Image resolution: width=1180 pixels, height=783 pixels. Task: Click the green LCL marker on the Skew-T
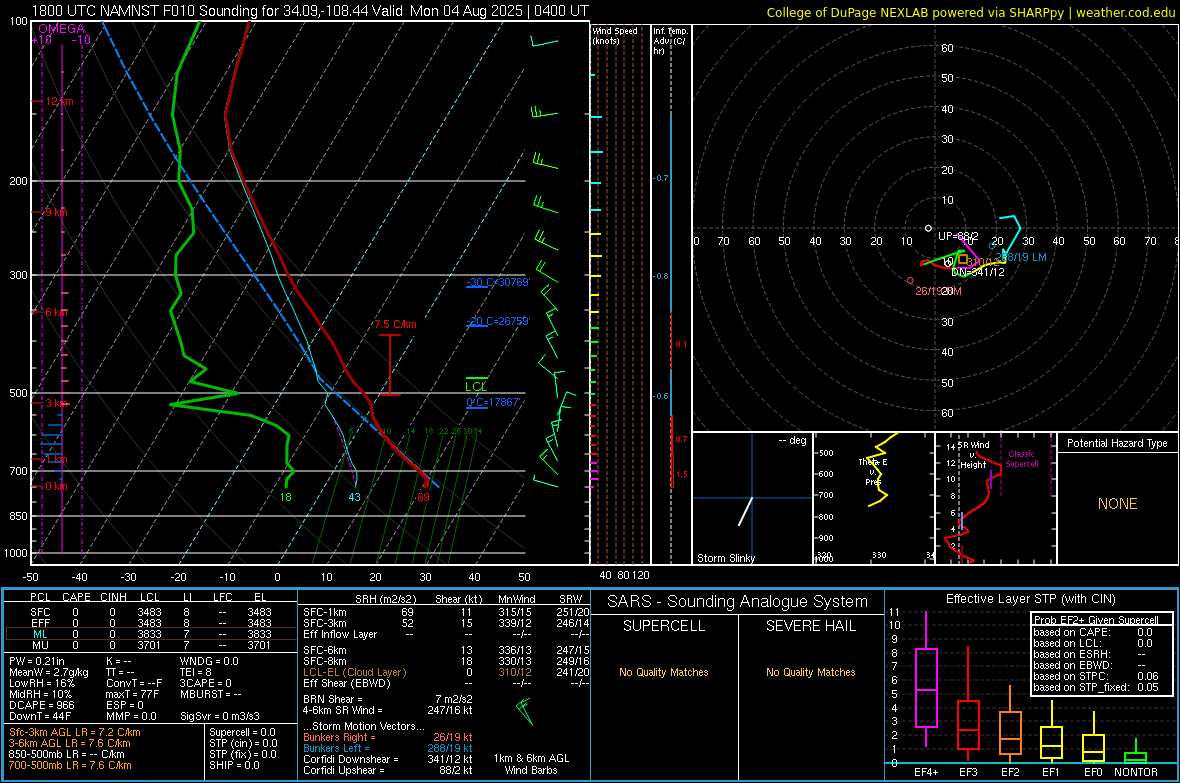click(x=476, y=385)
